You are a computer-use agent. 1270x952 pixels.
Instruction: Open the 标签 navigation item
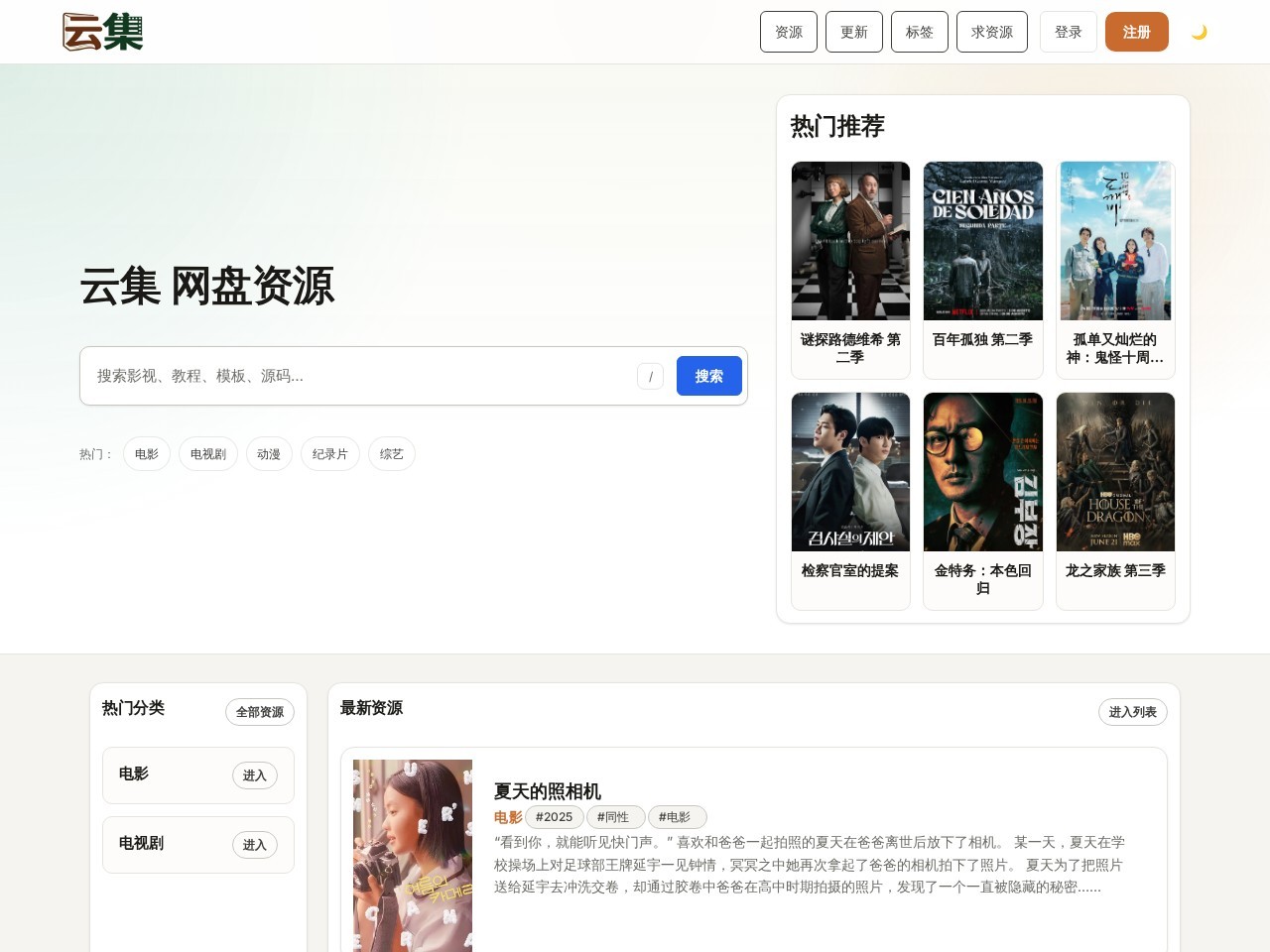920,32
